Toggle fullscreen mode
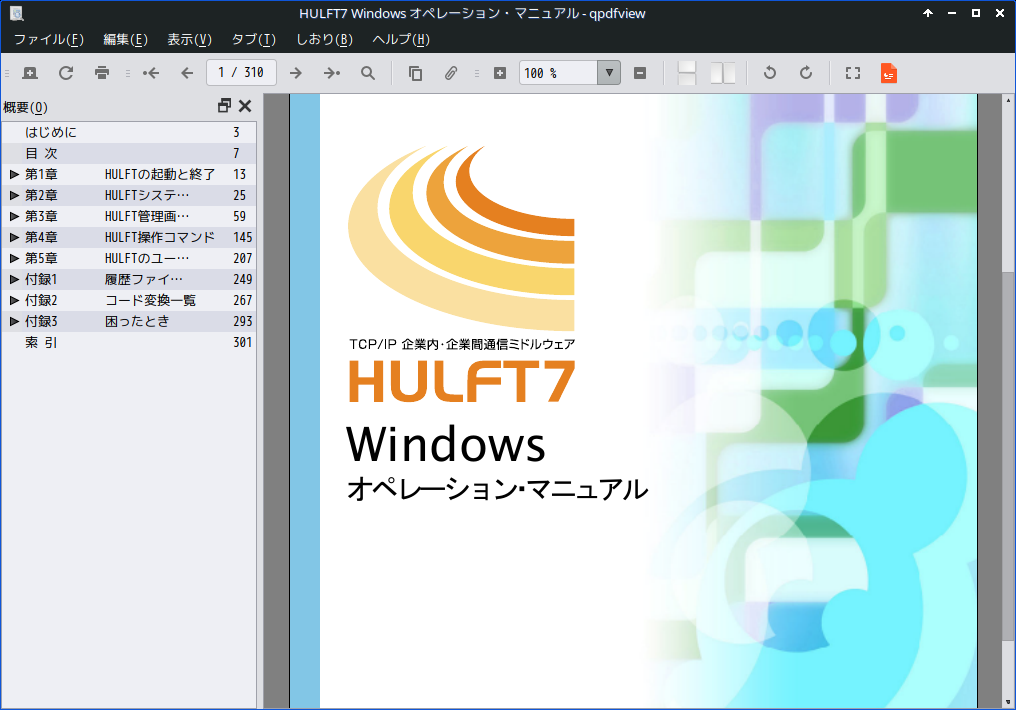Viewport: 1016px width, 710px height. coord(853,73)
